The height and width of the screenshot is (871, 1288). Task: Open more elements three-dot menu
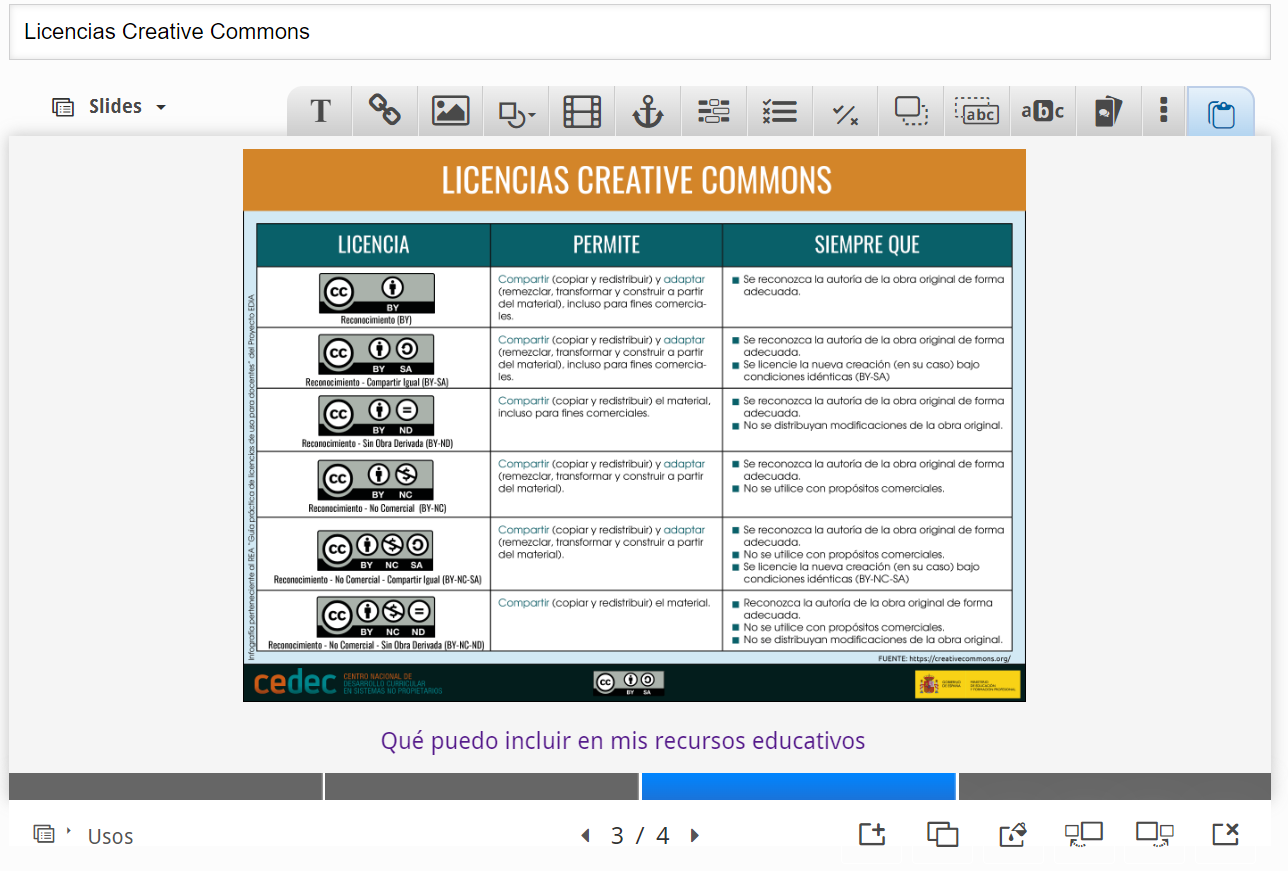1163,111
